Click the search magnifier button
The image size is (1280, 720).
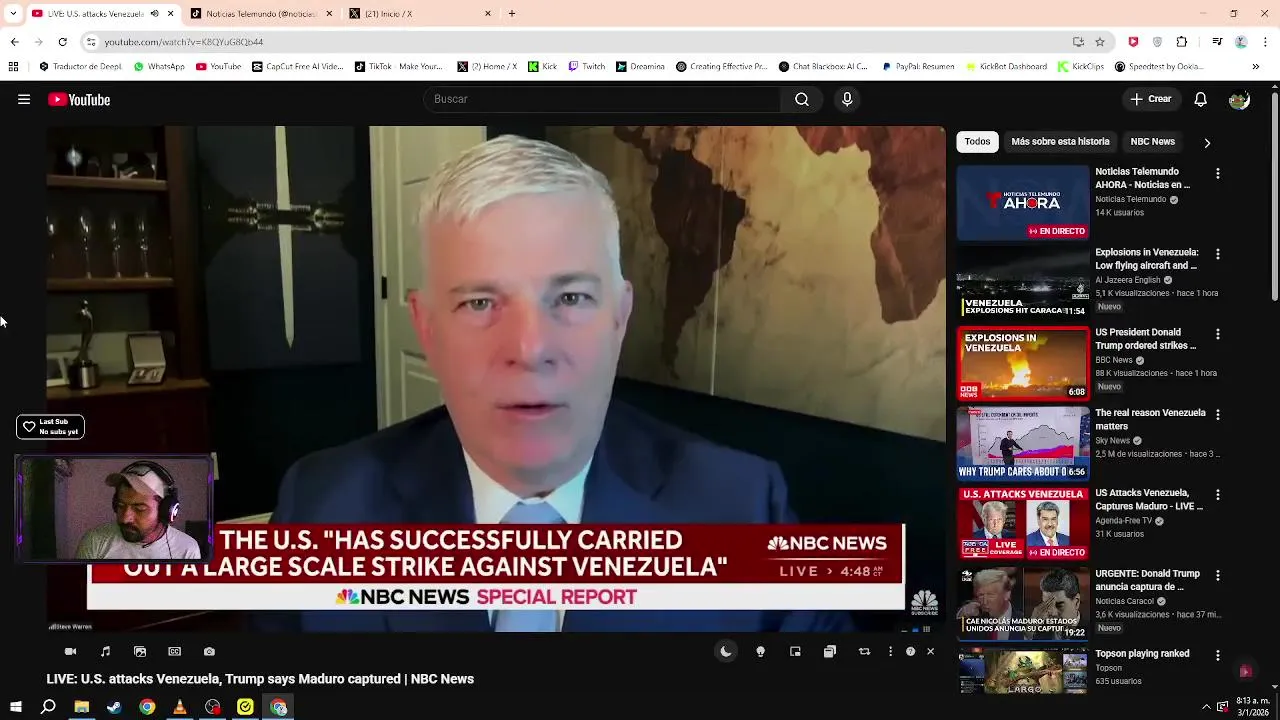click(x=802, y=99)
